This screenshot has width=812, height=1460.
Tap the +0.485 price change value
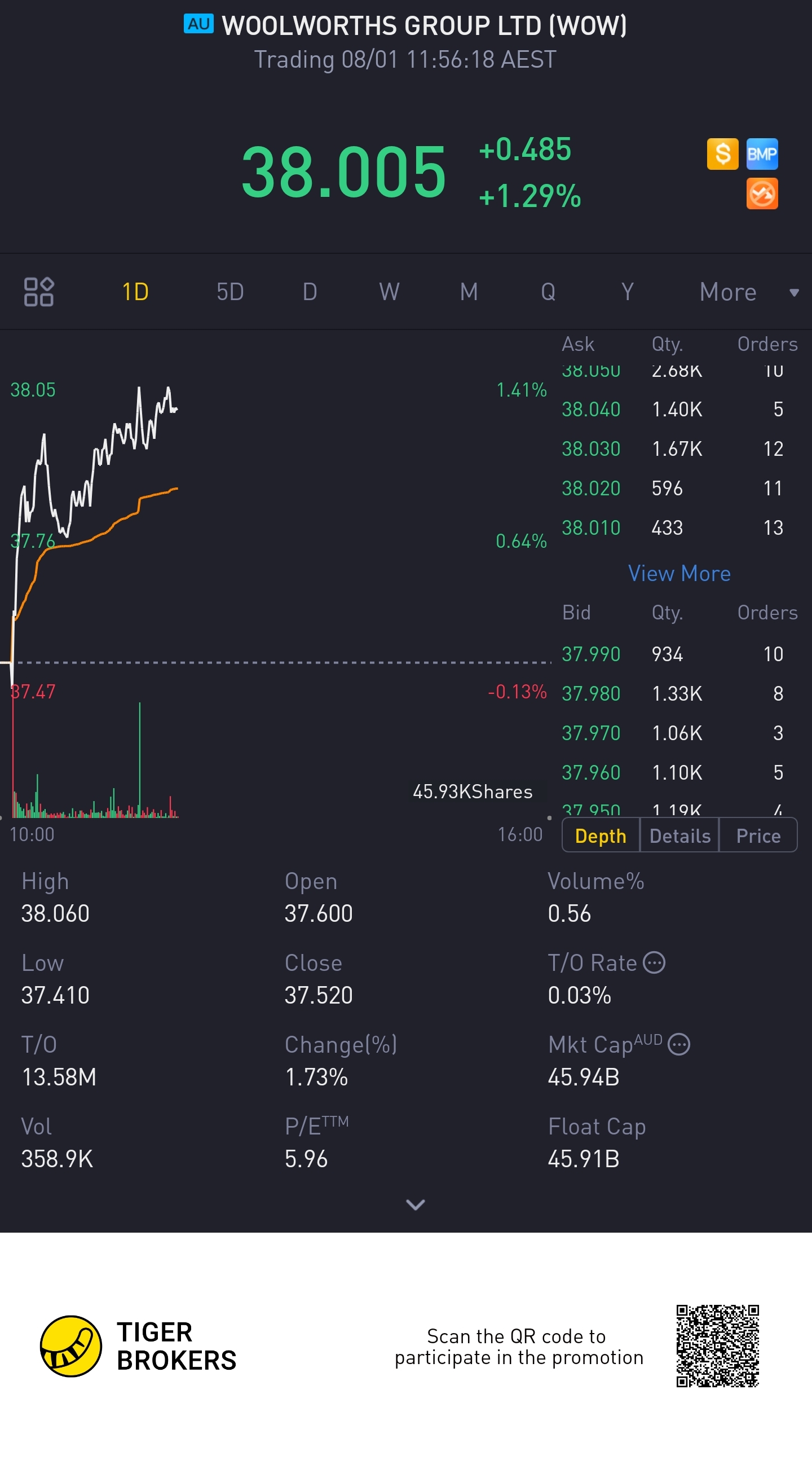coord(525,149)
